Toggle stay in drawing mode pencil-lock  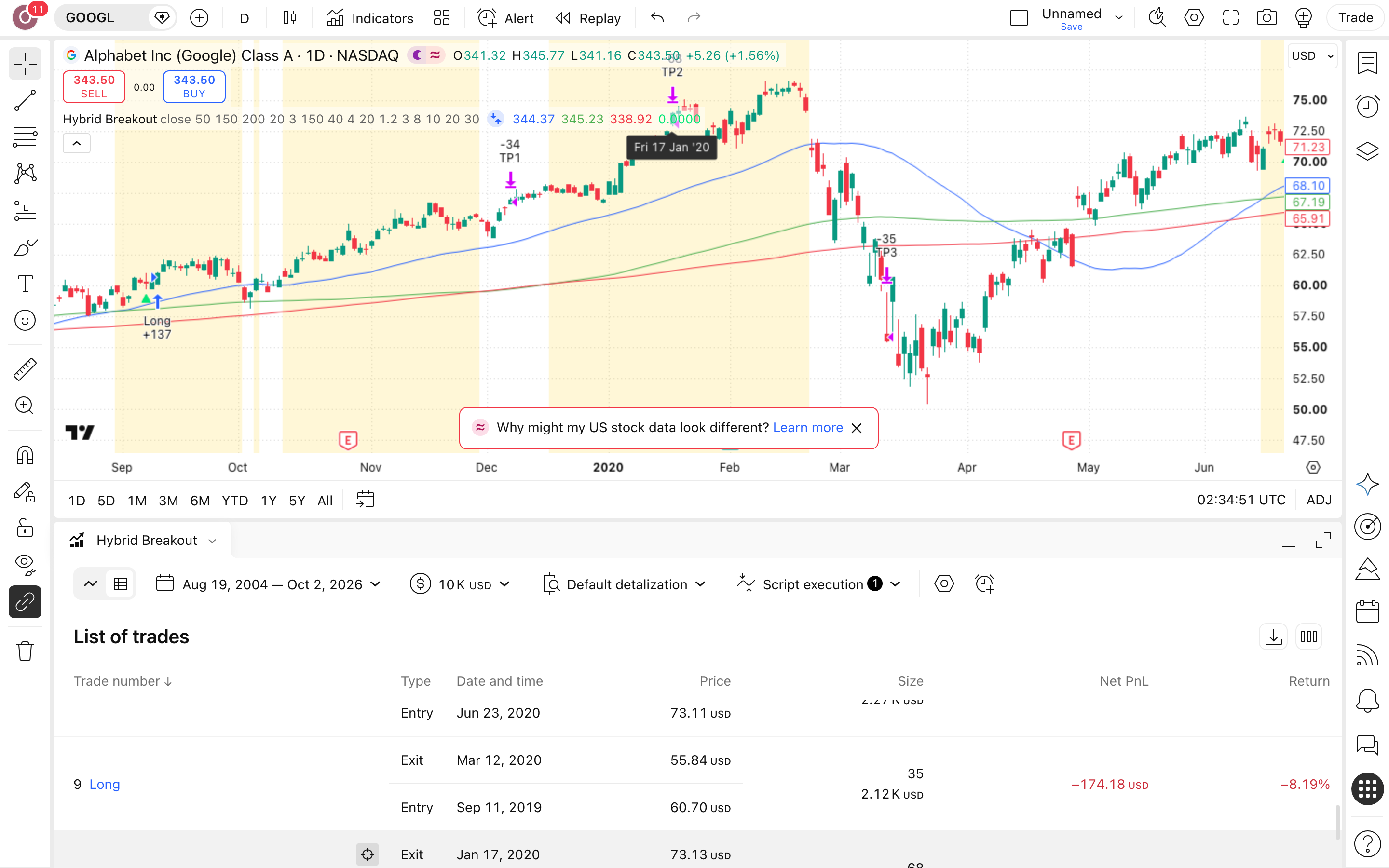coord(25,492)
